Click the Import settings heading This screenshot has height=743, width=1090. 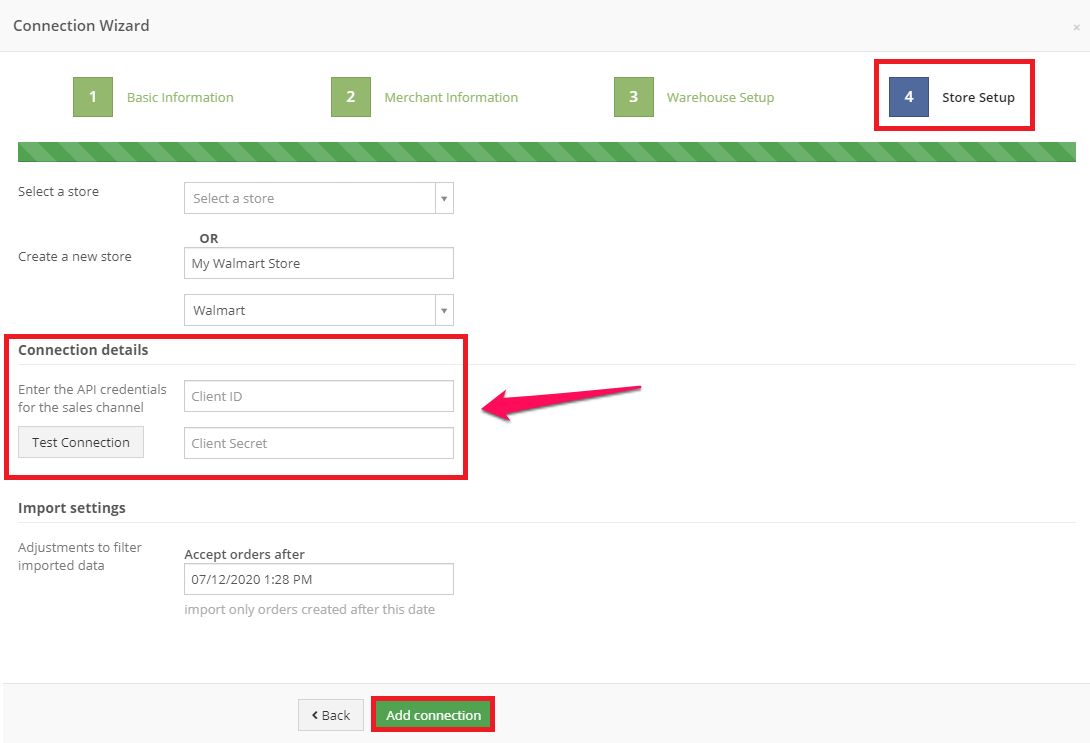click(x=72, y=507)
